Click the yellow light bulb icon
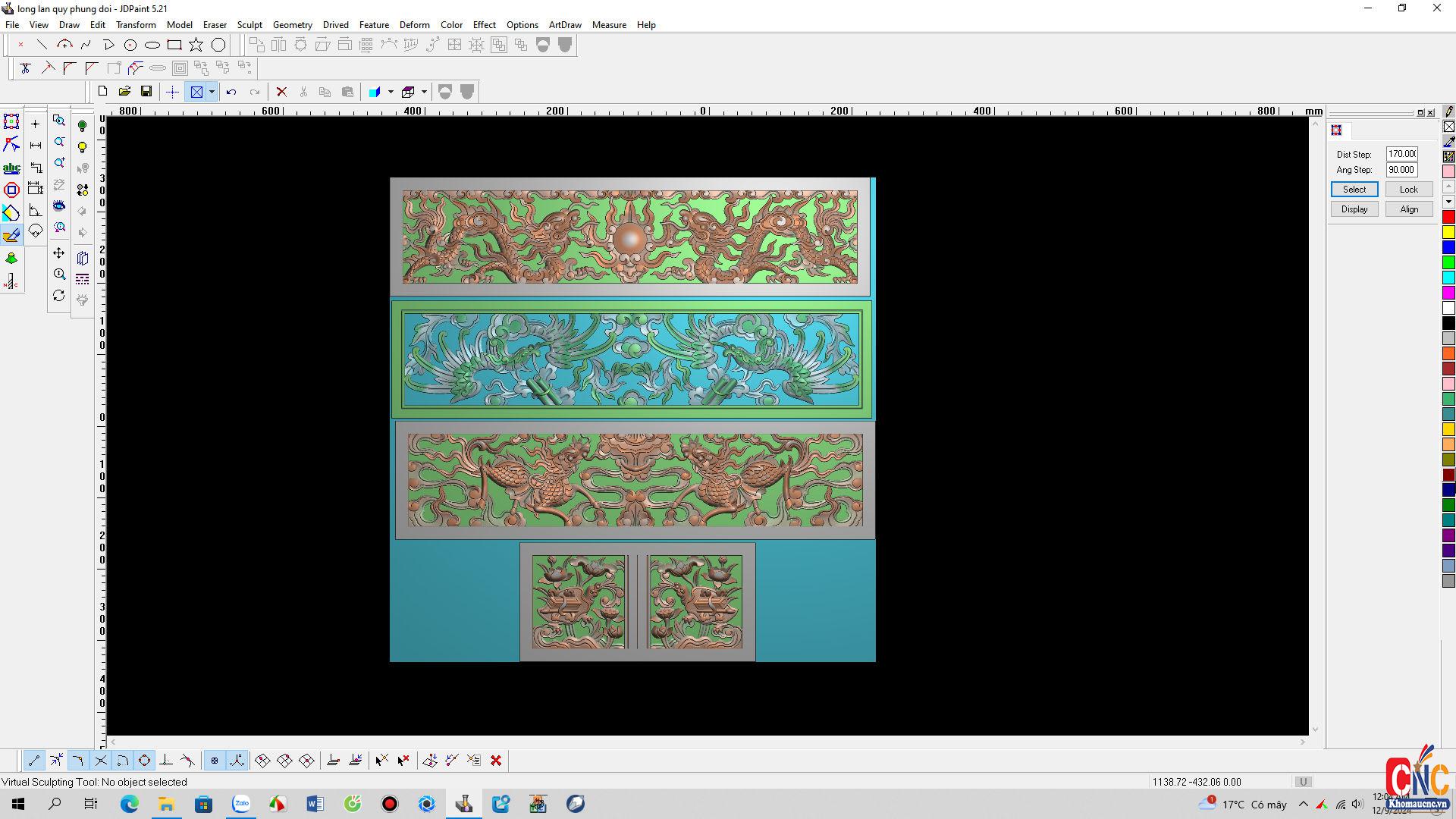Image resolution: width=1456 pixels, height=819 pixels. click(x=83, y=147)
